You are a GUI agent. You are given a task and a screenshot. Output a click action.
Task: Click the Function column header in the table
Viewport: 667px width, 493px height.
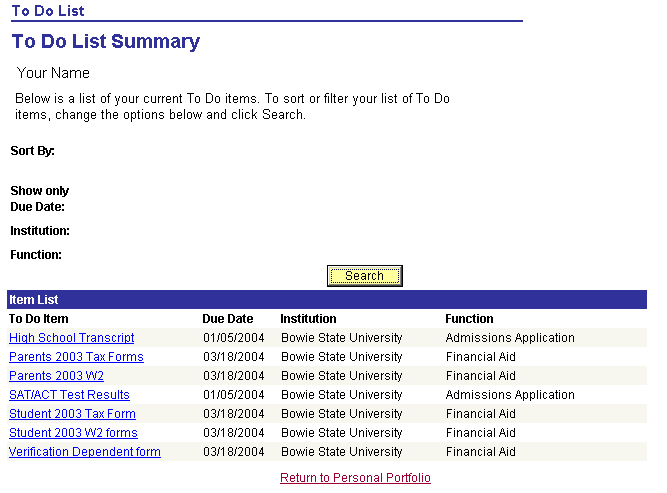[x=469, y=319]
